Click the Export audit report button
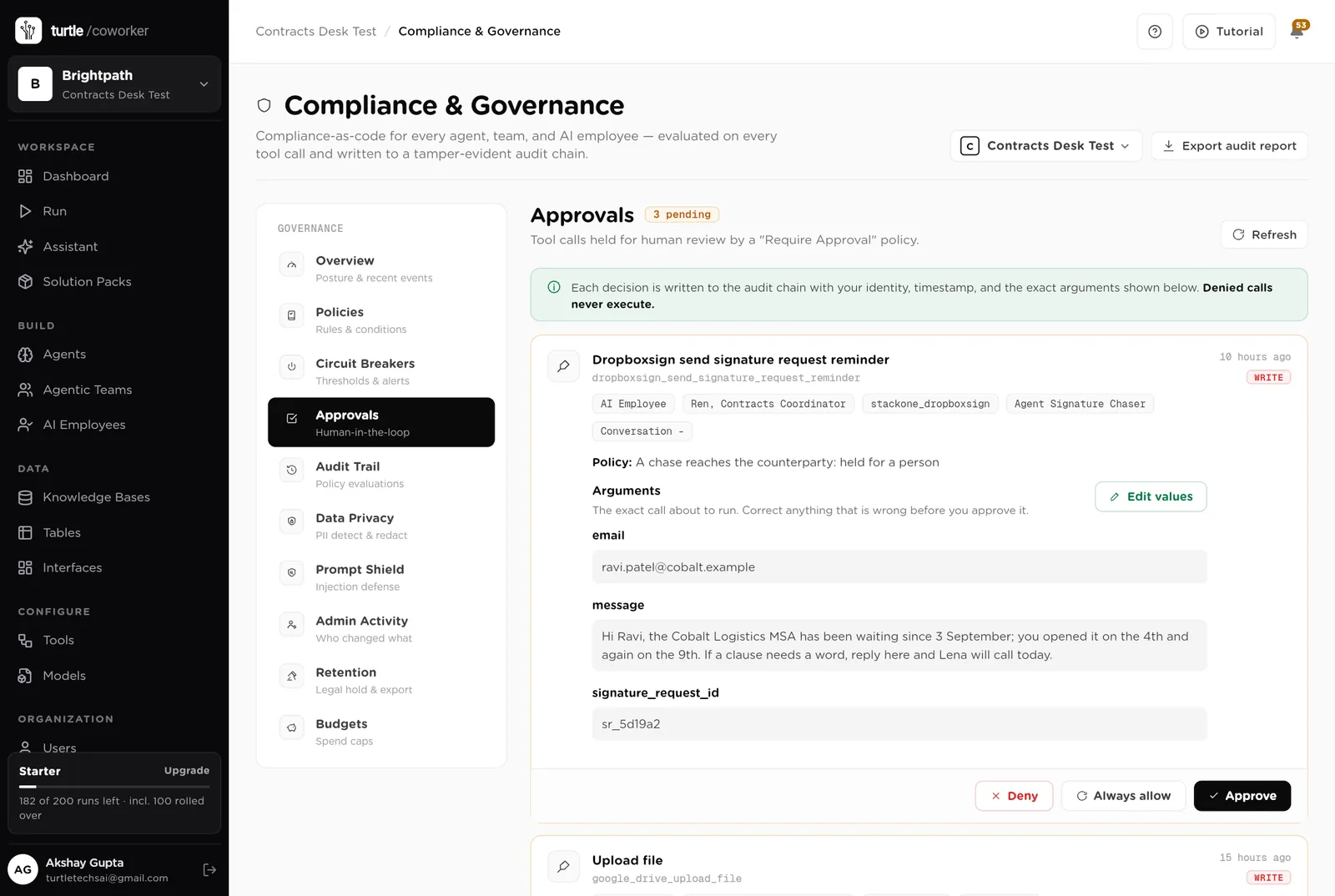This screenshot has width=1335, height=896. [1229, 146]
